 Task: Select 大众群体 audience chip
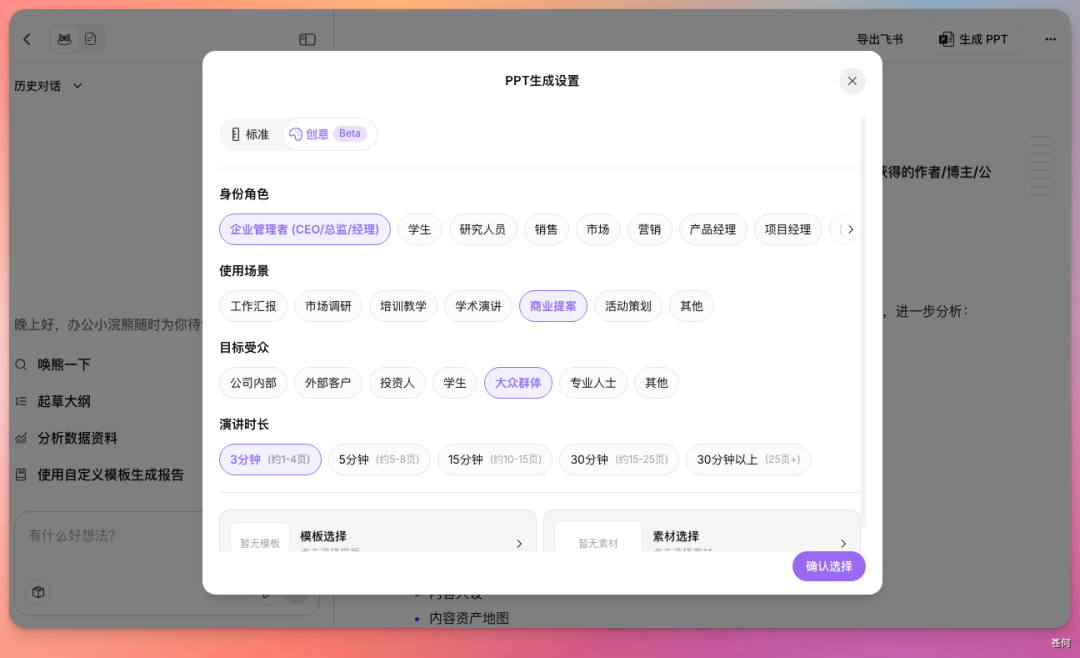tap(518, 382)
